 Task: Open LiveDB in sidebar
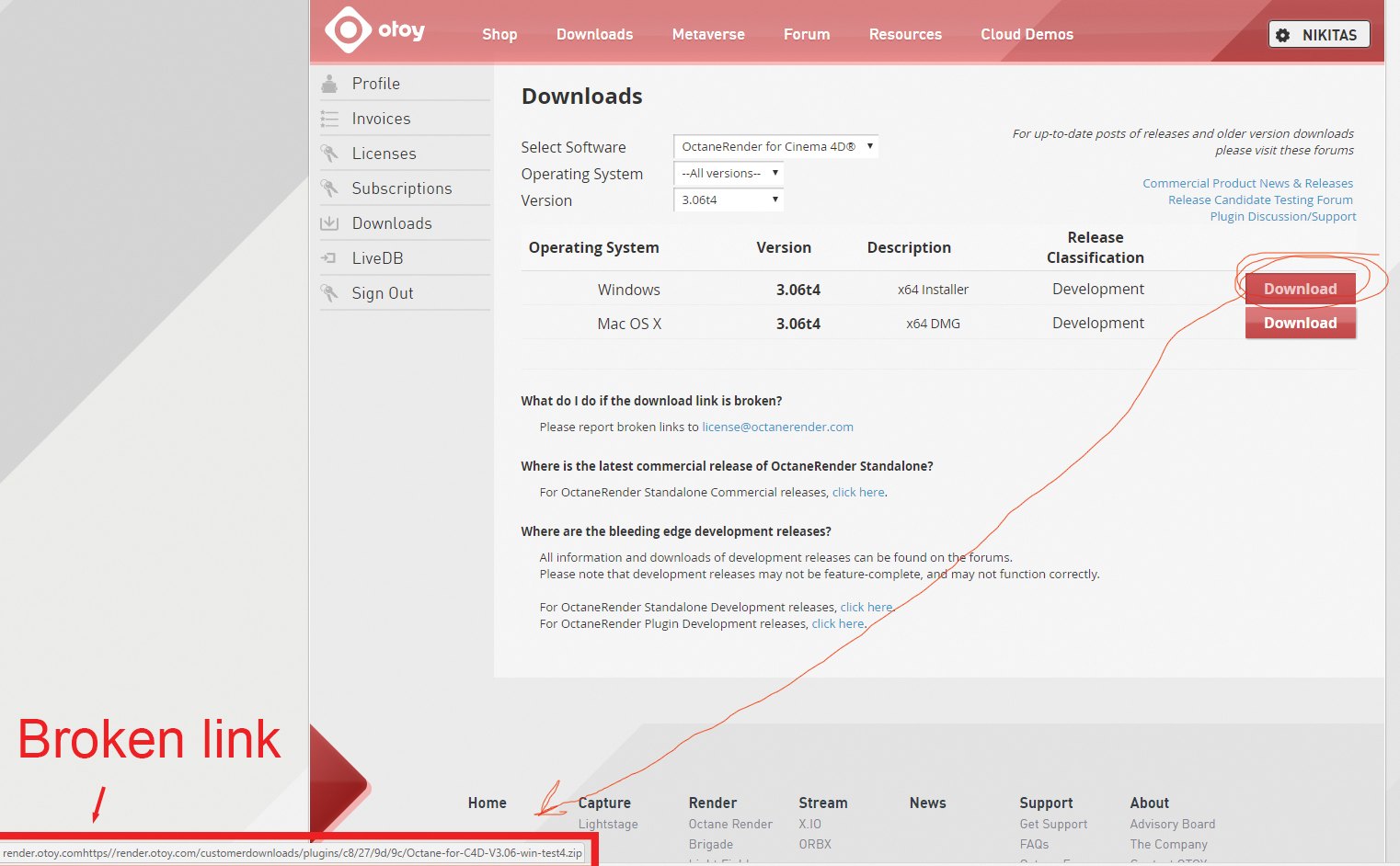pyautogui.click(x=378, y=258)
